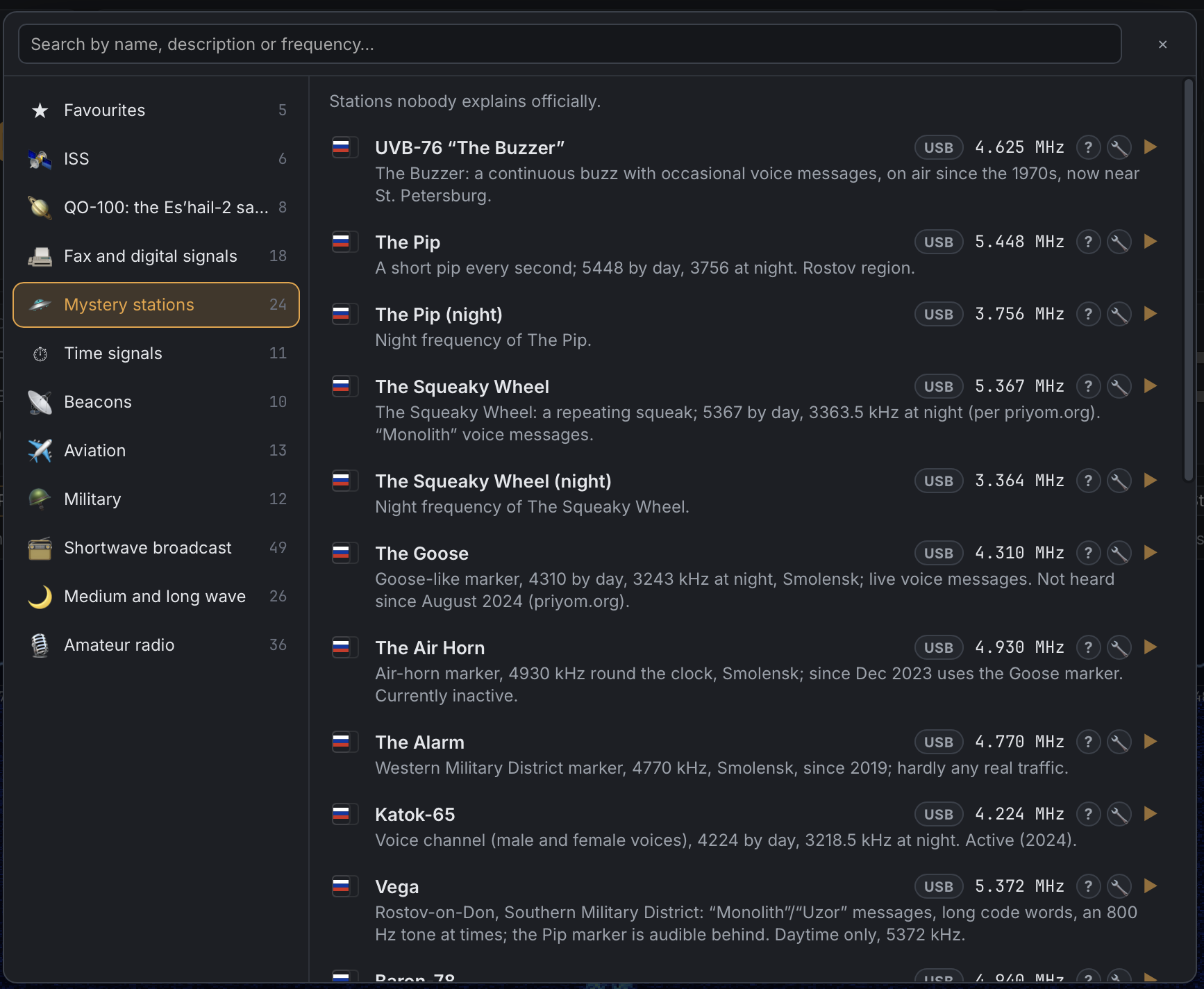Screen dimensions: 1204x989
Task: Open the Aviation category
Action: pos(156,451)
